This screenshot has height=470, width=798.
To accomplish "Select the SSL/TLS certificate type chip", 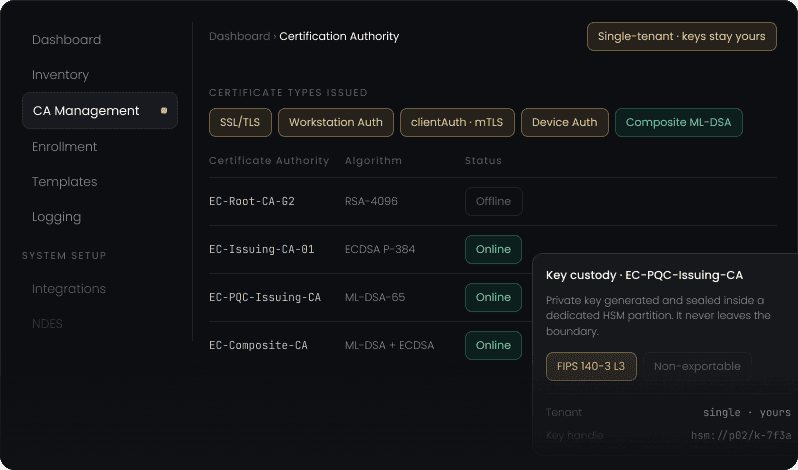I will coord(240,122).
